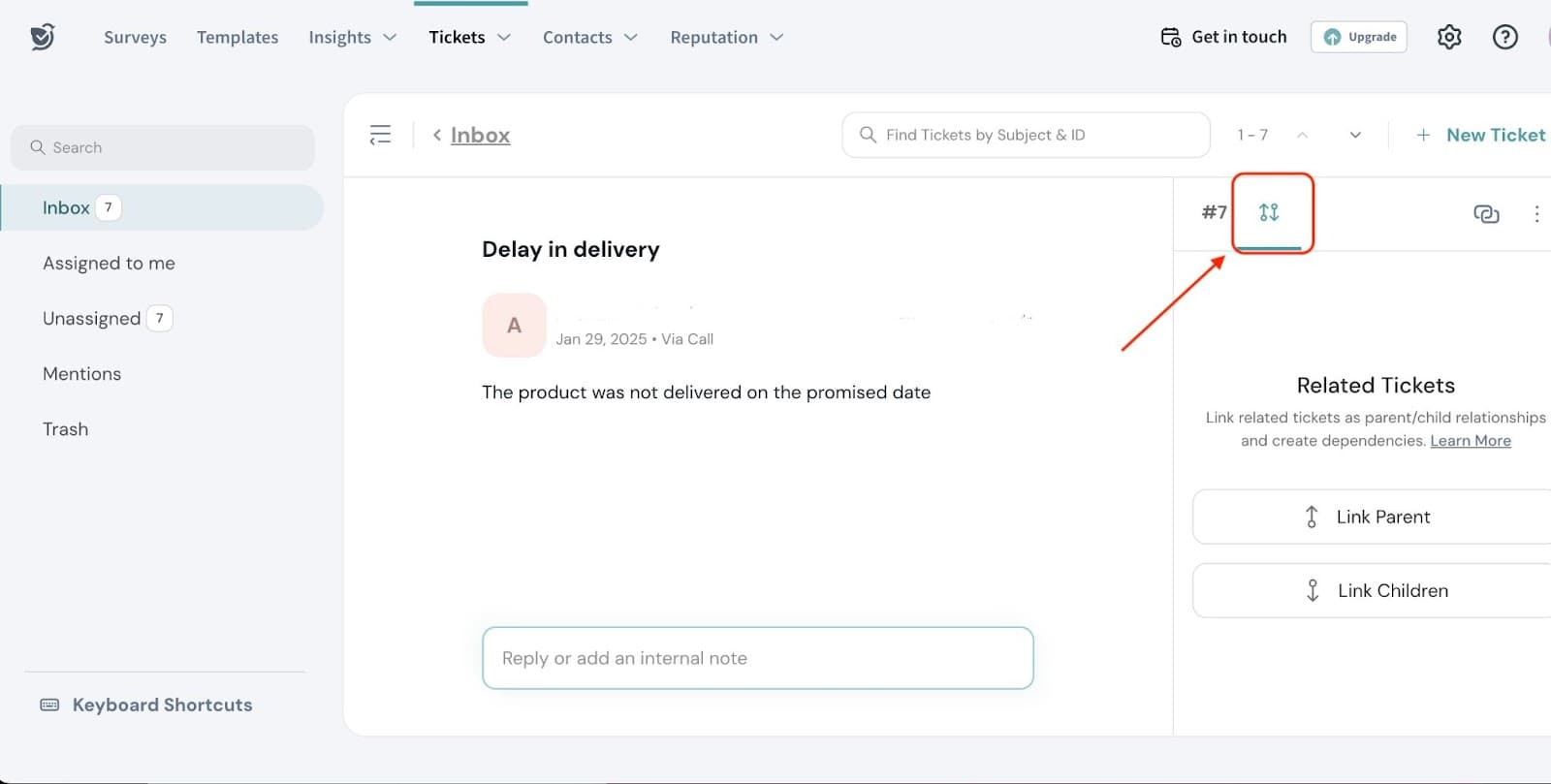
Task: Click the app logo icon
Action: click(43, 37)
